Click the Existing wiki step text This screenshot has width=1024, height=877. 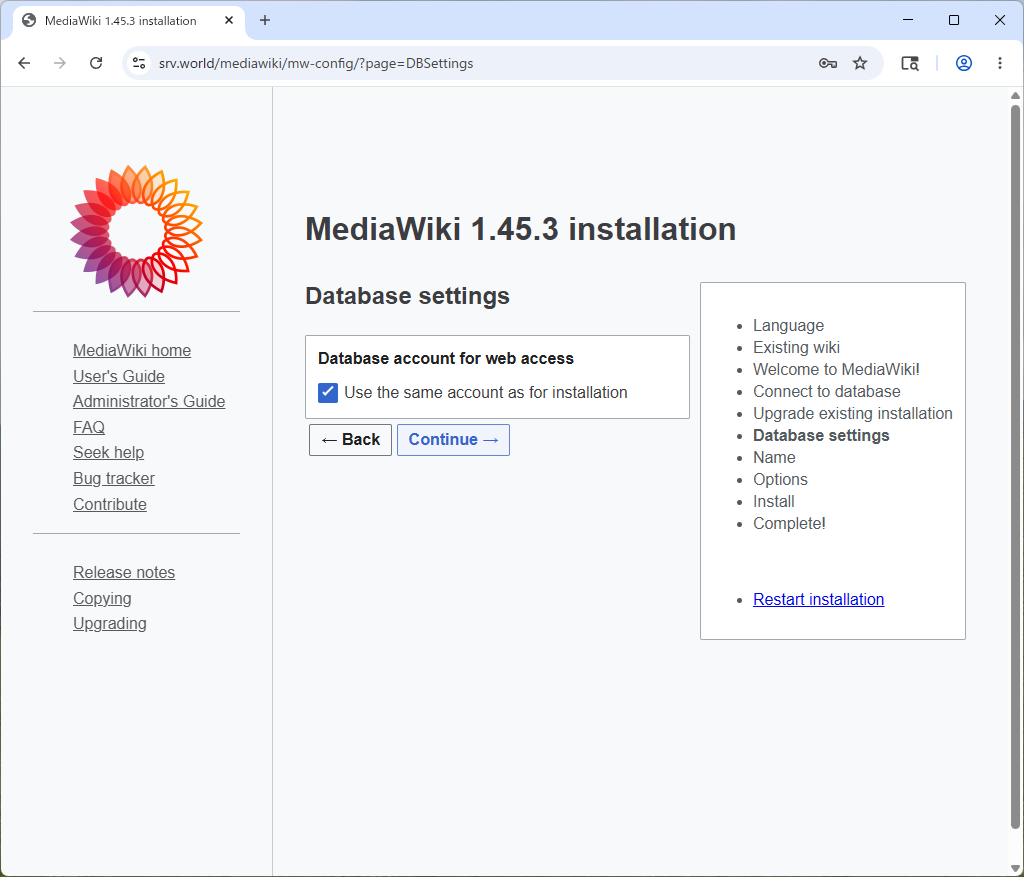796,347
